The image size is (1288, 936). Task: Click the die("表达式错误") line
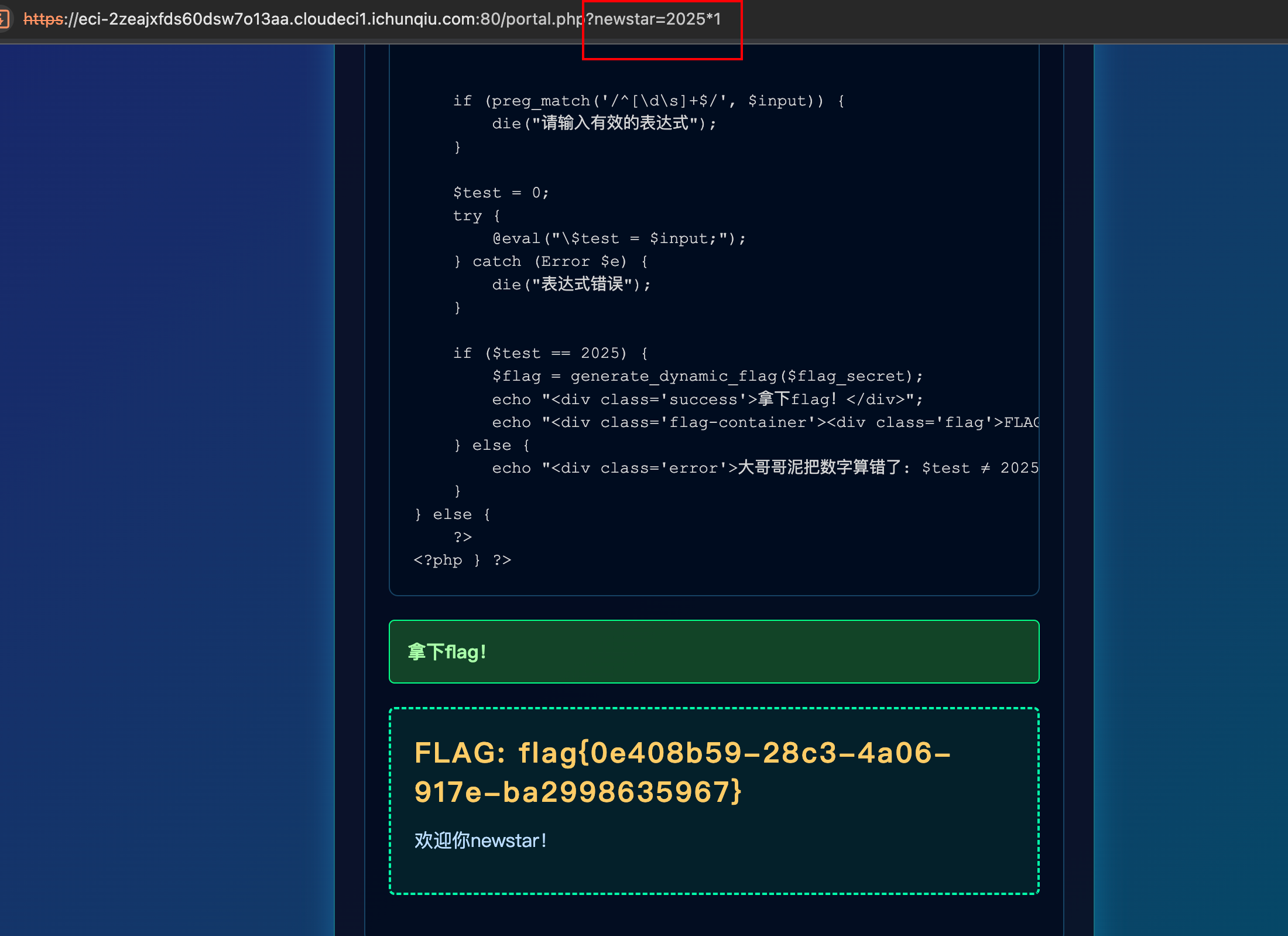click(571, 285)
